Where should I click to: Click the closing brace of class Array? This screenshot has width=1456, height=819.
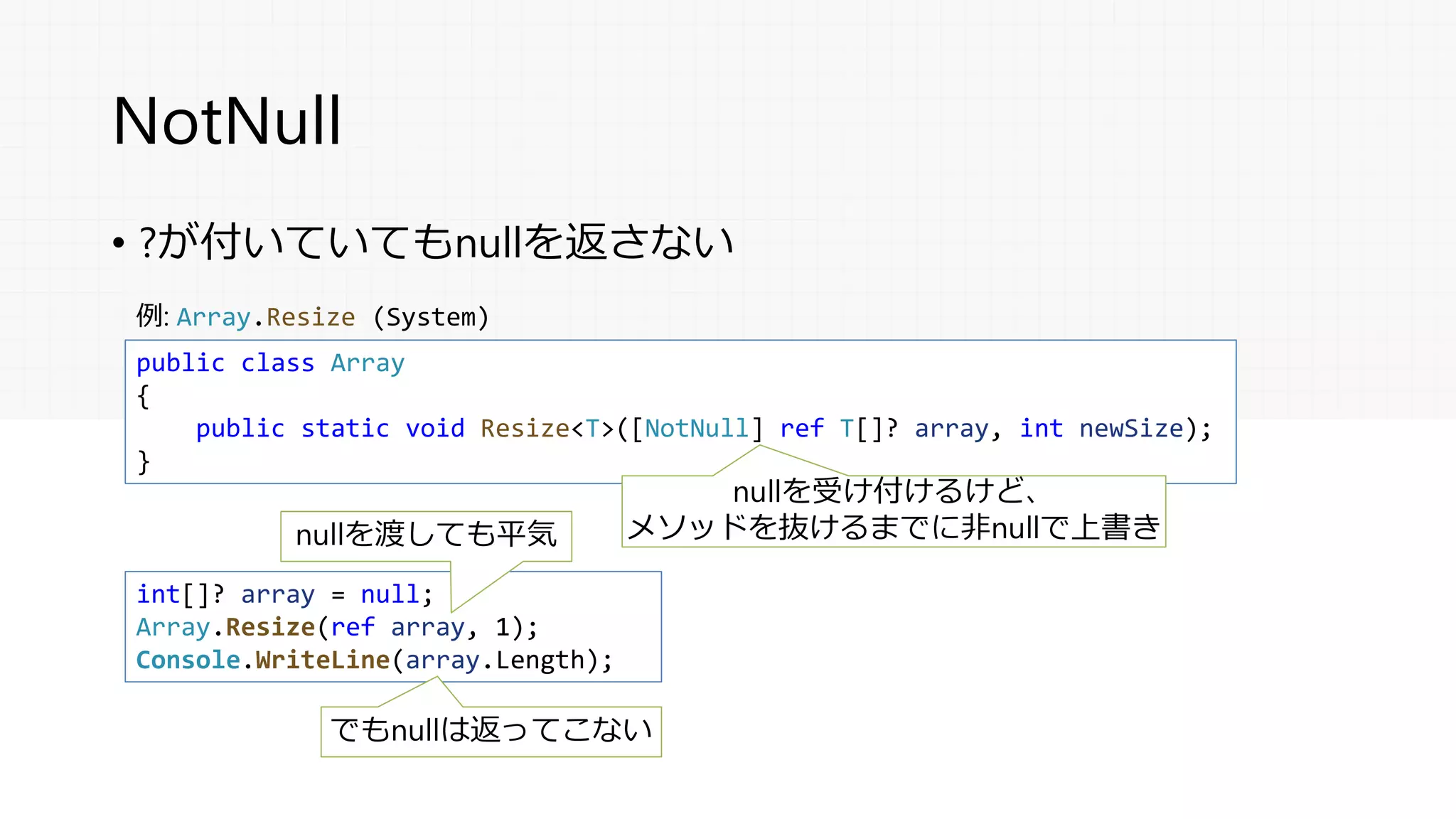click(x=144, y=462)
